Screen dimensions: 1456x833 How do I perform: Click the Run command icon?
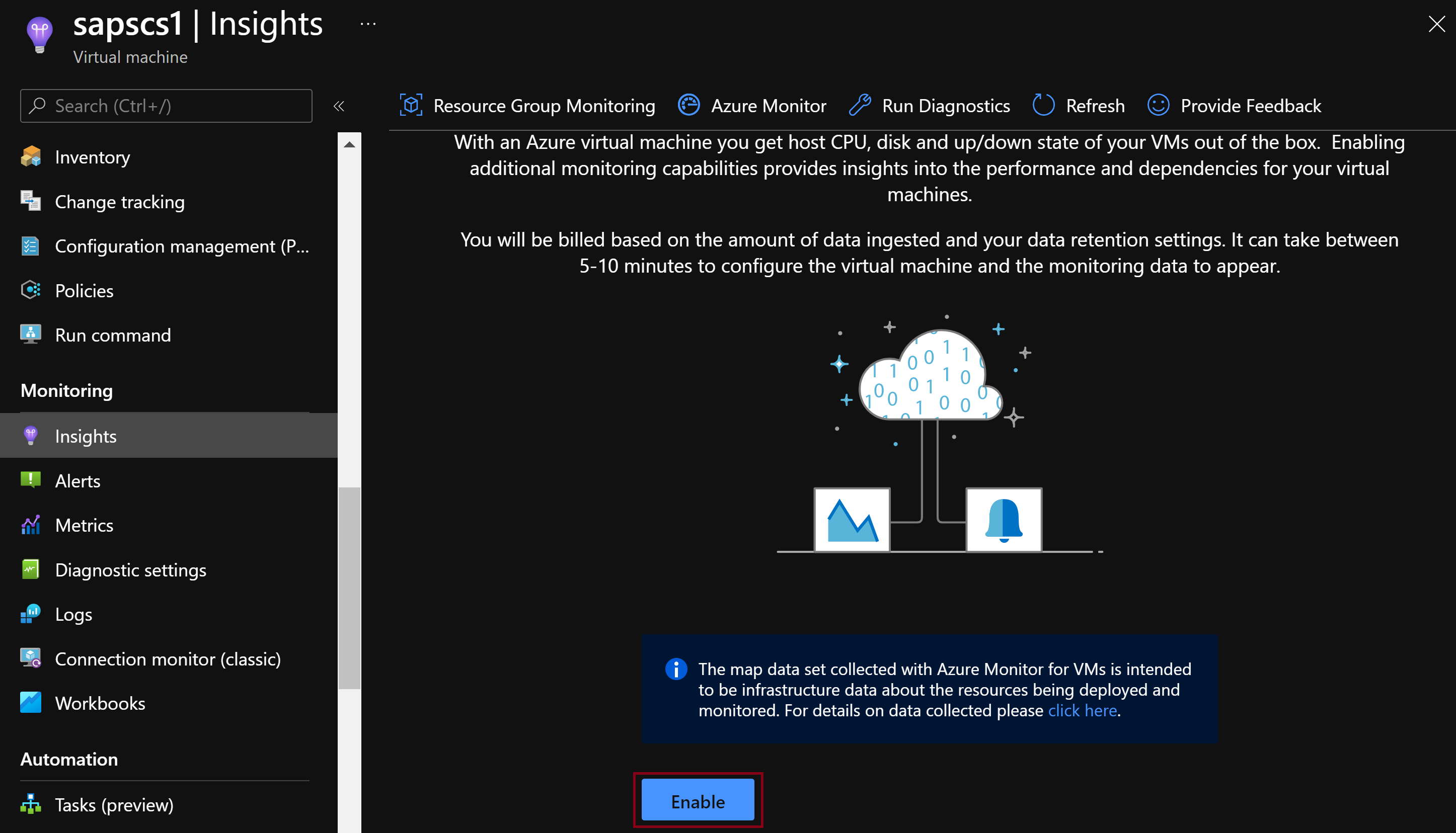click(x=30, y=335)
